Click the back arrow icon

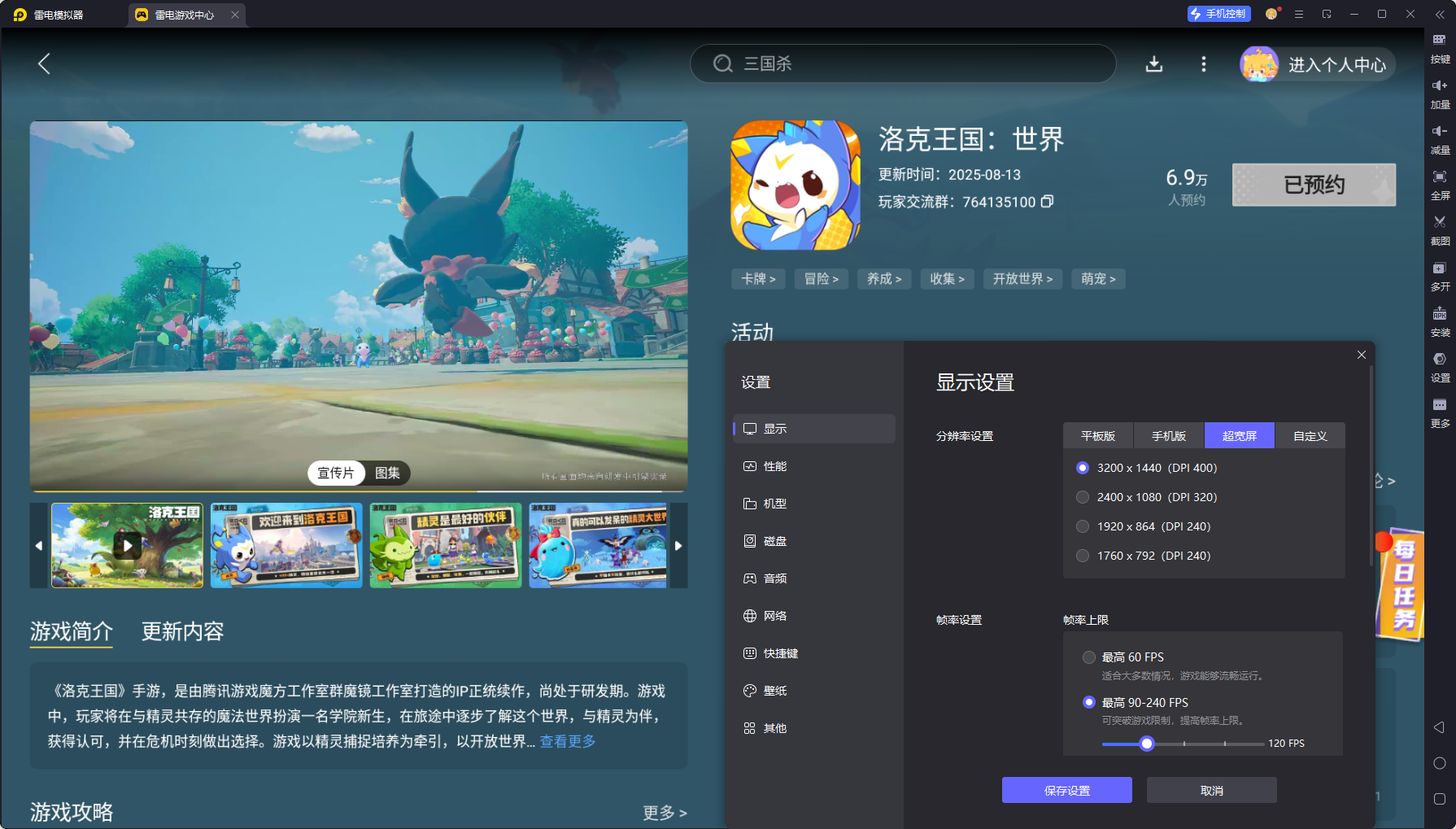coord(45,64)
